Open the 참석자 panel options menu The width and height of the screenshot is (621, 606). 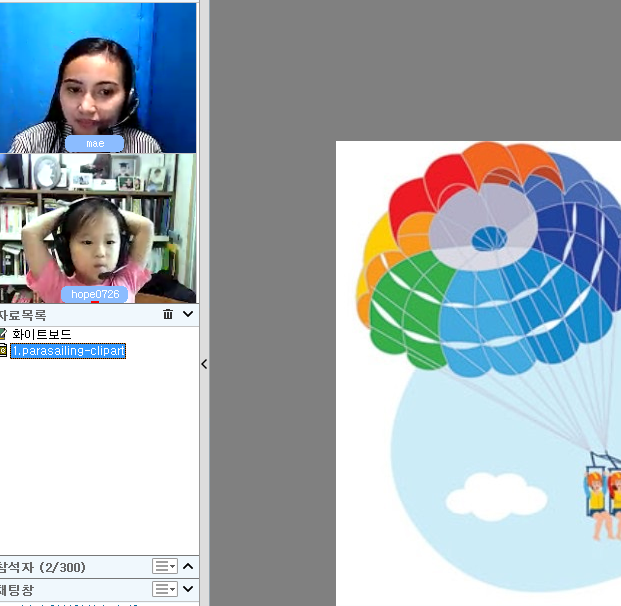[x=164, y=566]
